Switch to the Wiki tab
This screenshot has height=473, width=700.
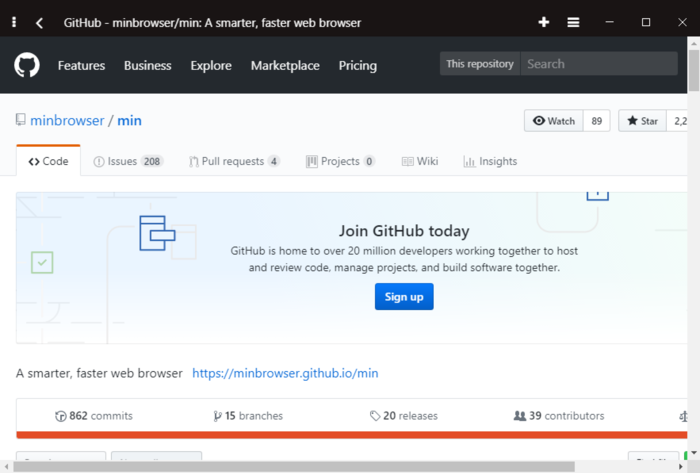coord(420,161)
